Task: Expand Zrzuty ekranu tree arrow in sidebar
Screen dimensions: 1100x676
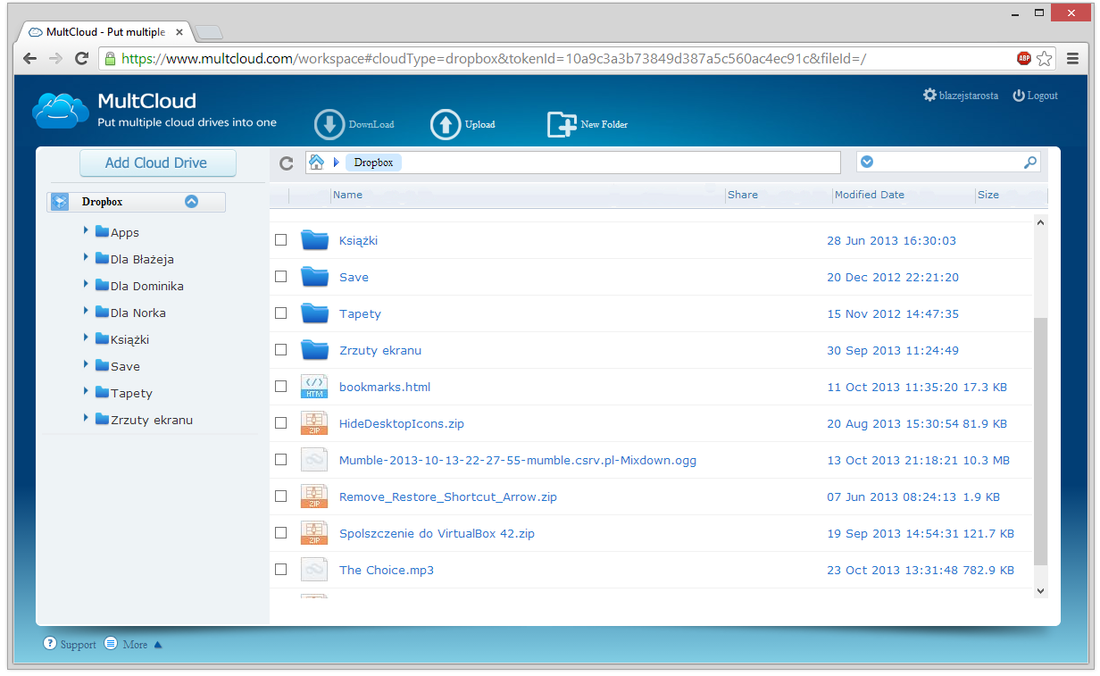Action: [86, 417]
